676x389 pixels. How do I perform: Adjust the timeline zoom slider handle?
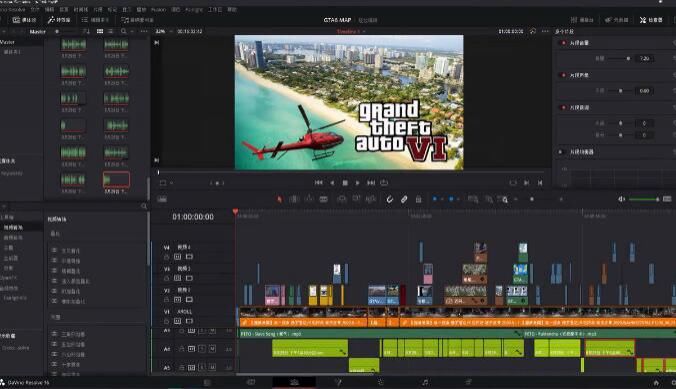pos(532,199)
